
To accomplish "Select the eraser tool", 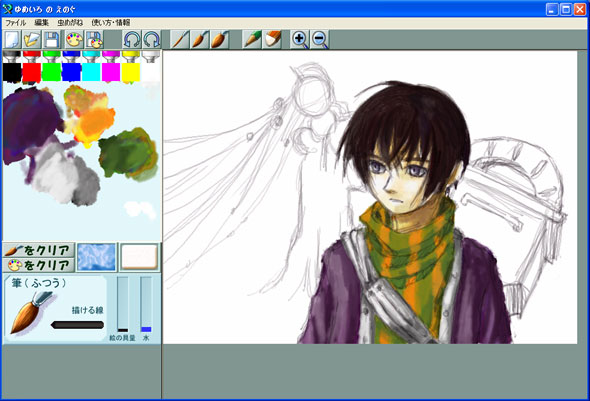I will [272, 39].
